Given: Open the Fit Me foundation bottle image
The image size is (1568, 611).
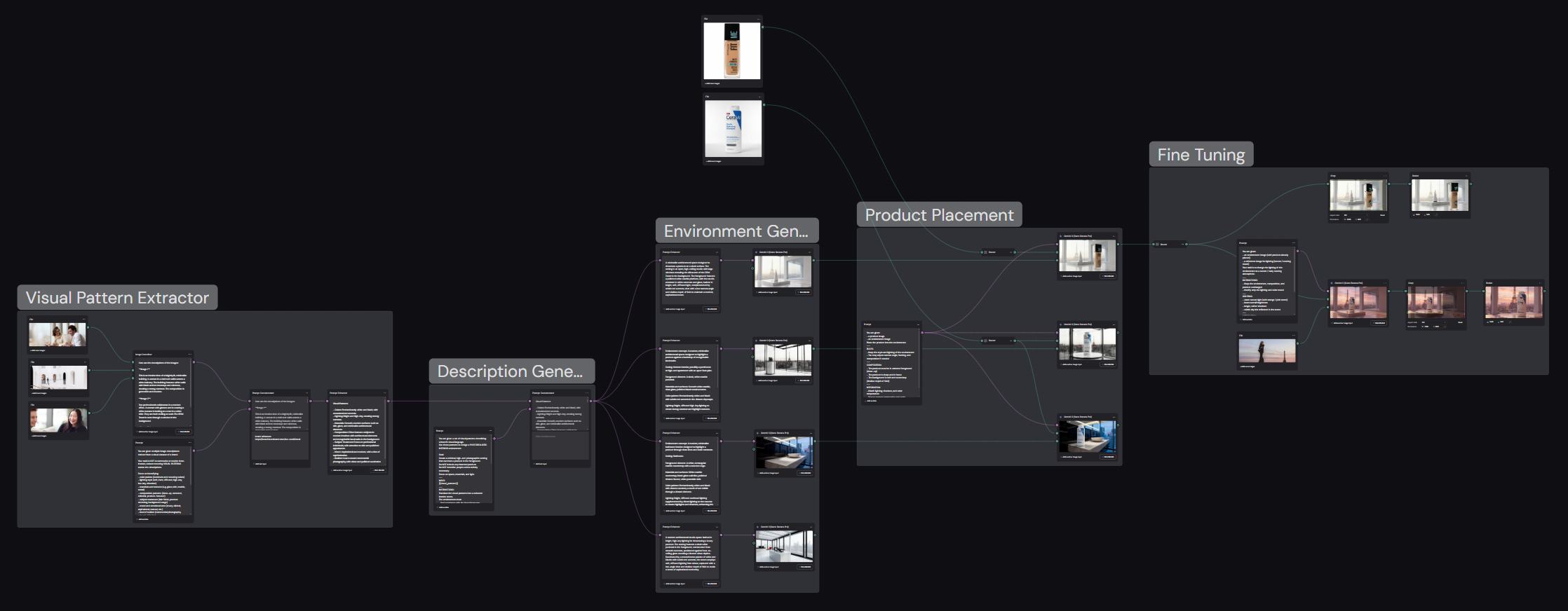Looking at the screenshot, I should click(x=732, y=51).
